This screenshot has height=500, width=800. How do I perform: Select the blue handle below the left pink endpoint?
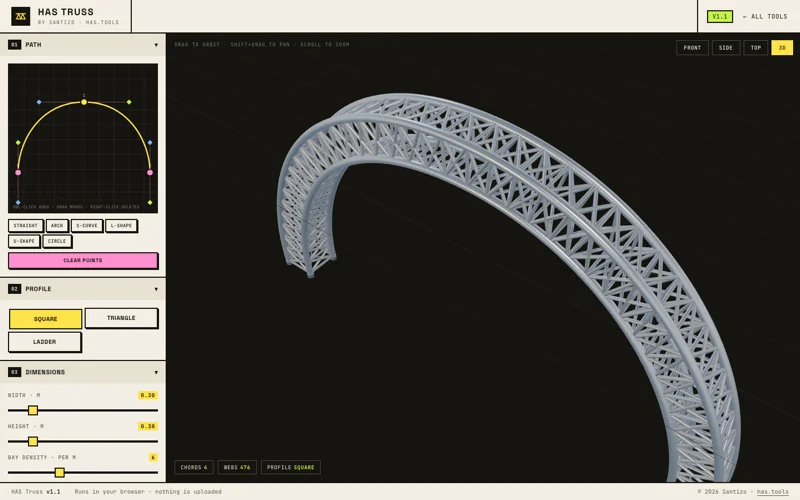[x=18, y=203]
